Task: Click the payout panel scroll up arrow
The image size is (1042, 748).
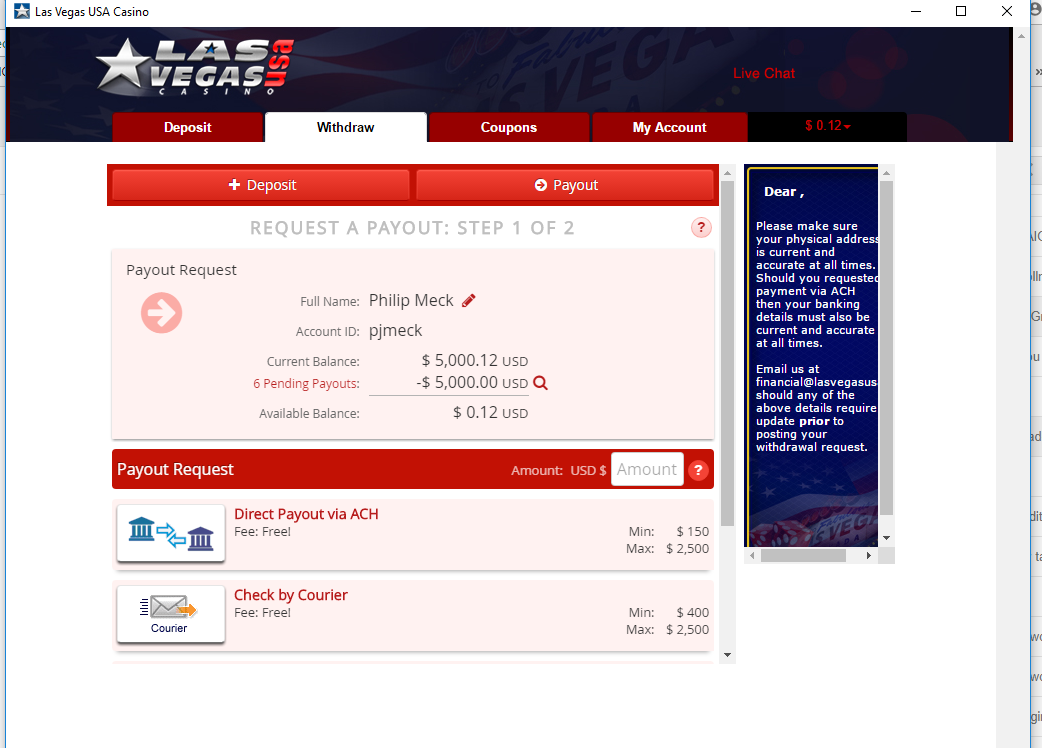Action: click(x=728, y=173)
